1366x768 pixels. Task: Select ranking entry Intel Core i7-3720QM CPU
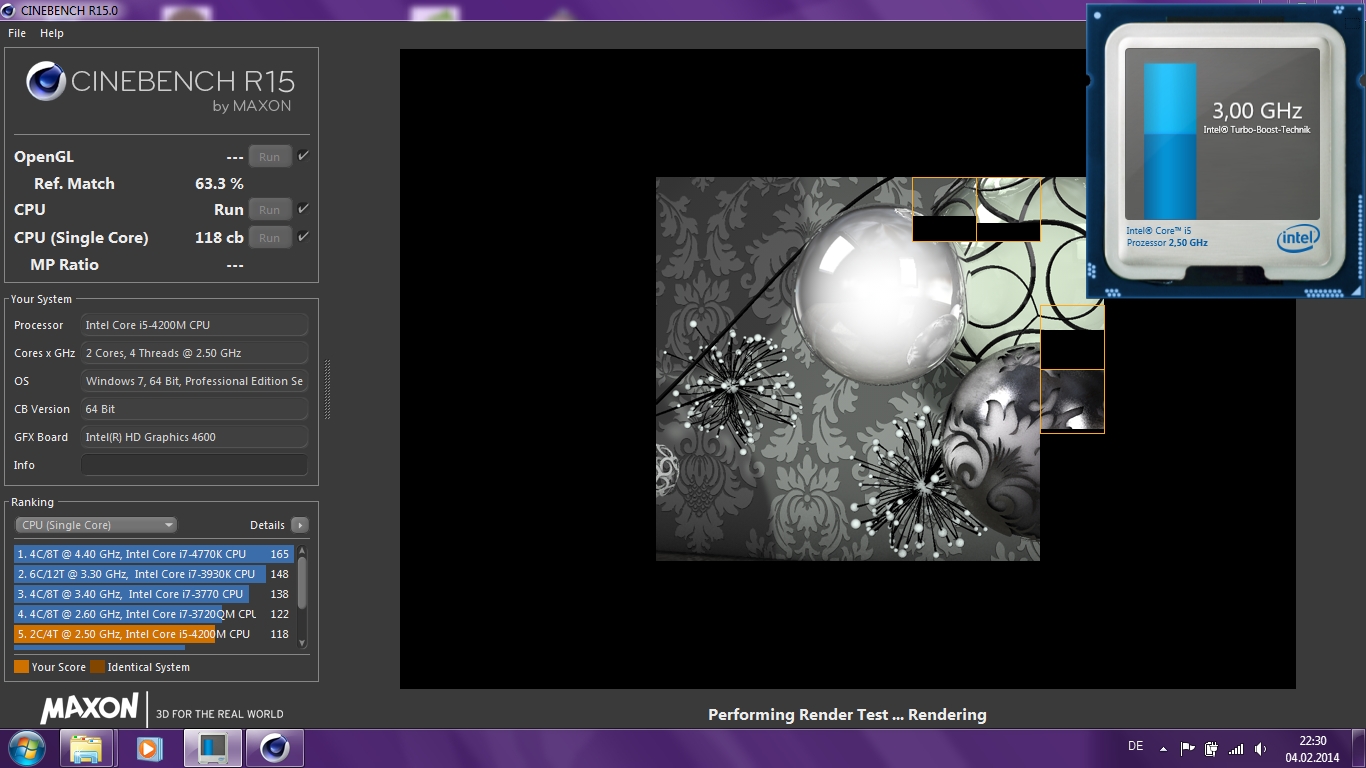pos(153,614)
